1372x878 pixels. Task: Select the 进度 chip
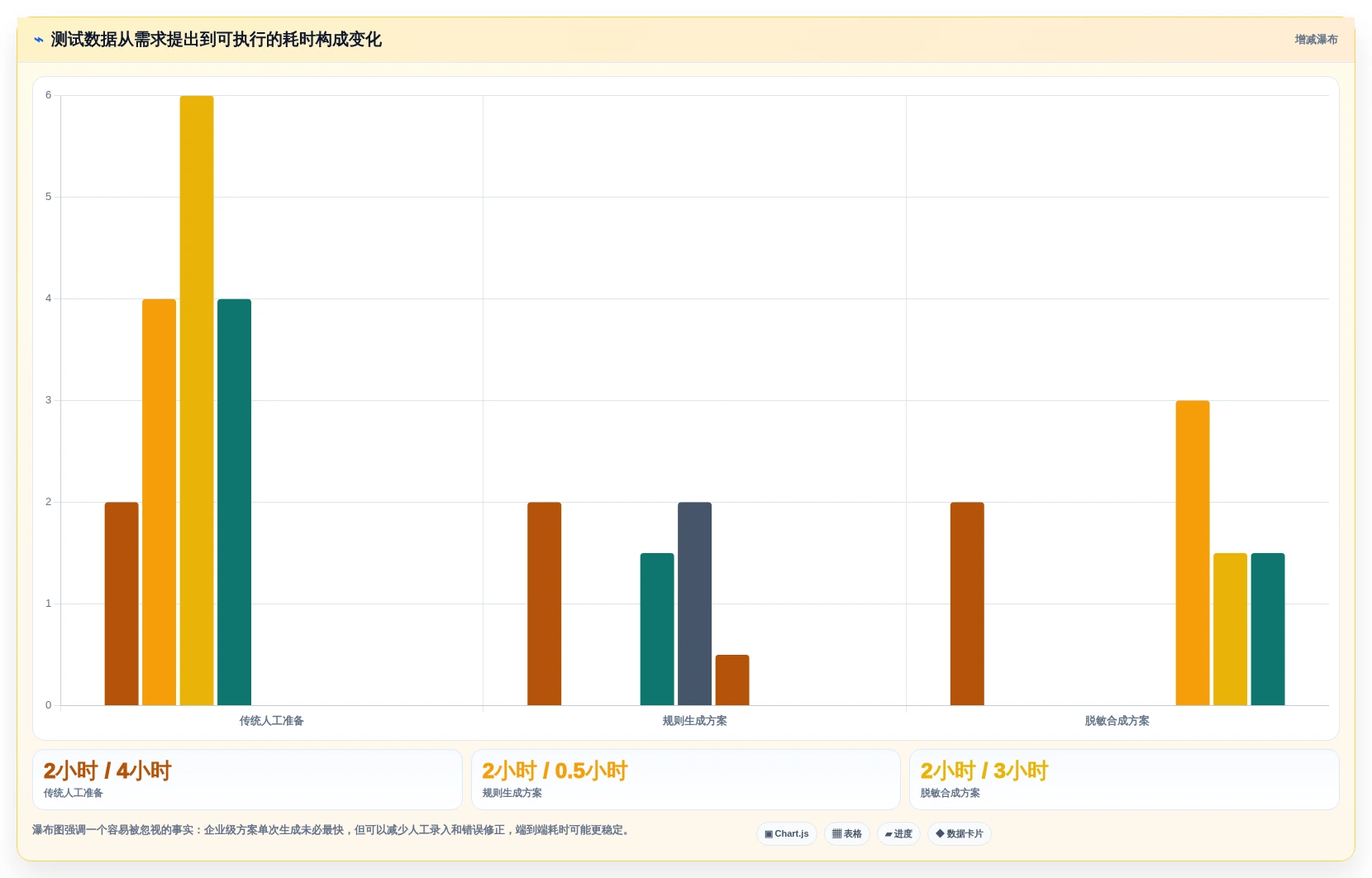(x=898, y=833)
